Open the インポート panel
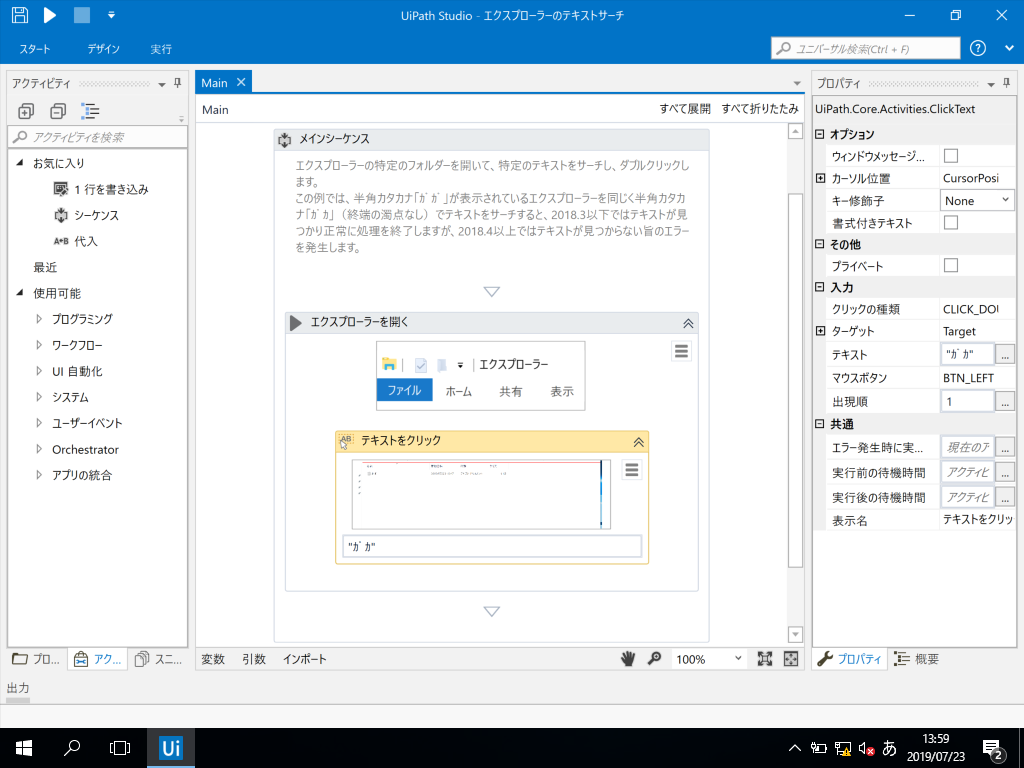This screenshot has height=768, width=1024. pyautogui.click(x=304, y=659)
